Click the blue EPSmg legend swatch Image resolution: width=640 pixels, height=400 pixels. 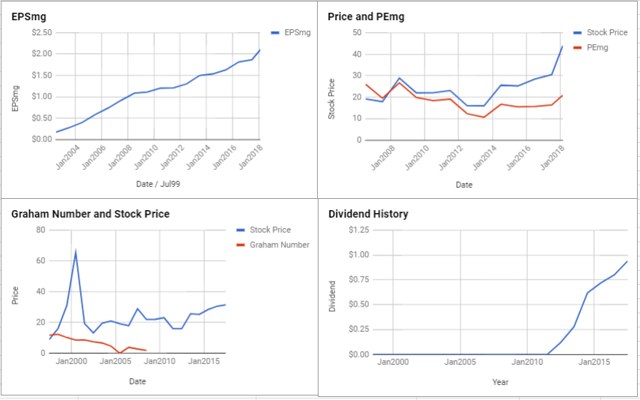248,33
